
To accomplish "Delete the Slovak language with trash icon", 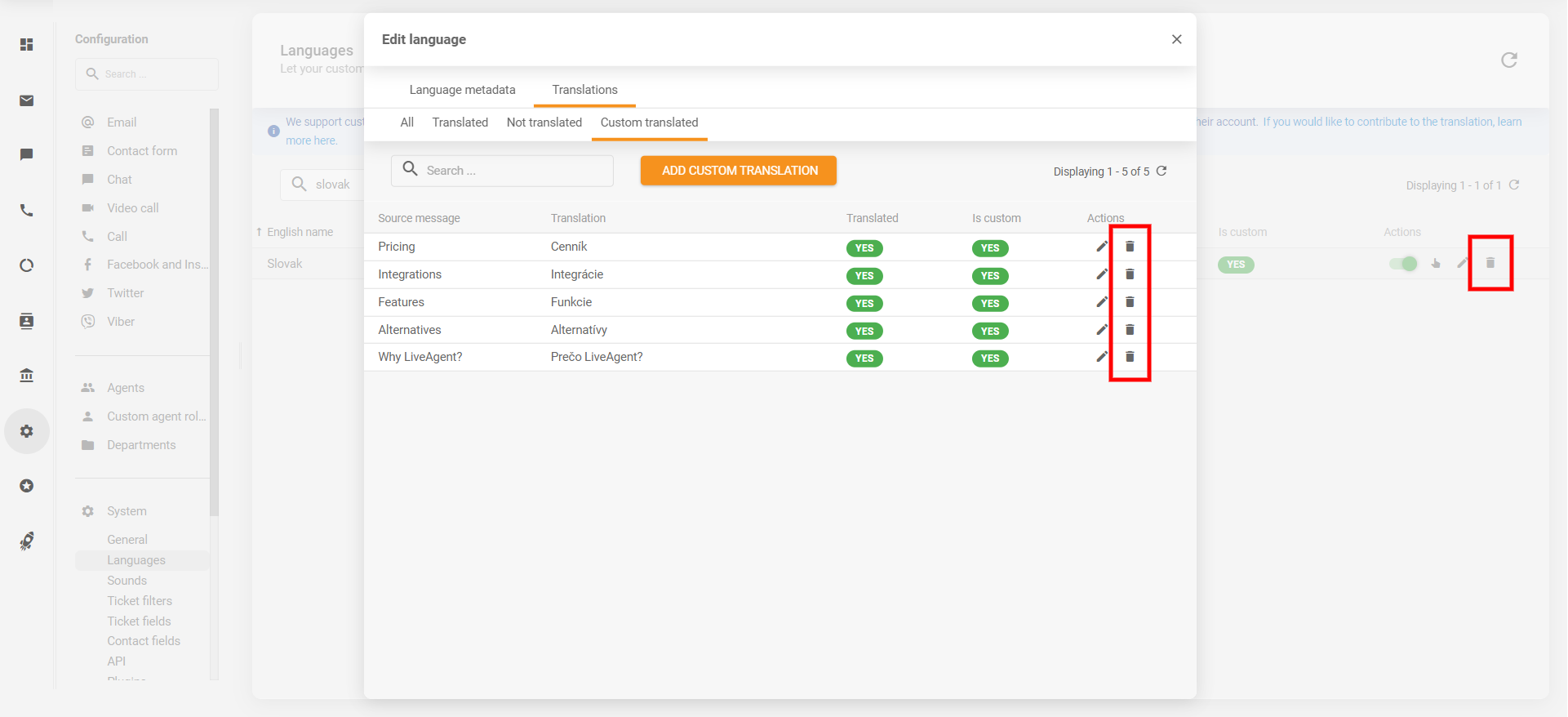I will tap(1490, 263).
